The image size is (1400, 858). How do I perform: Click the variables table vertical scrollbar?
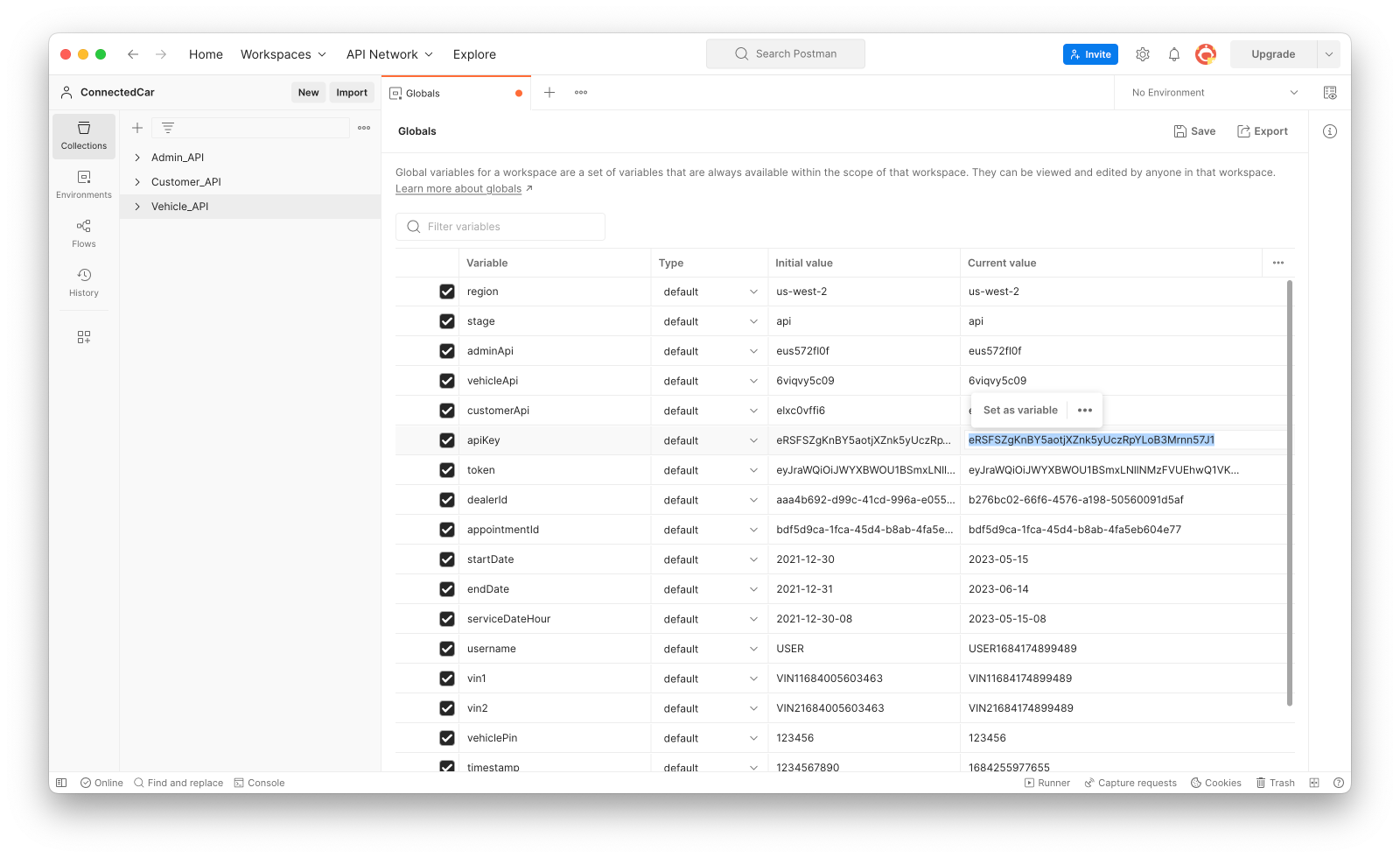tap(1290, 492)
